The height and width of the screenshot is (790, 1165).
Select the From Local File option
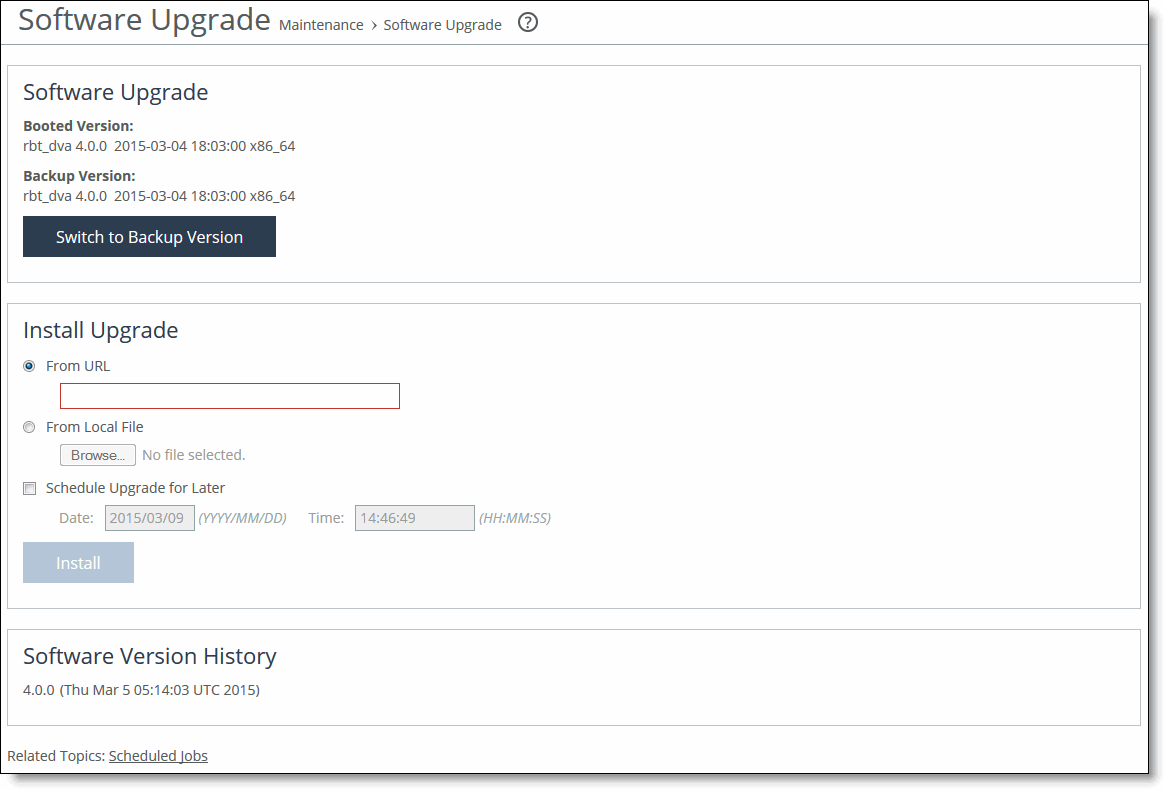pyautogui.click(x=29, y=427)
